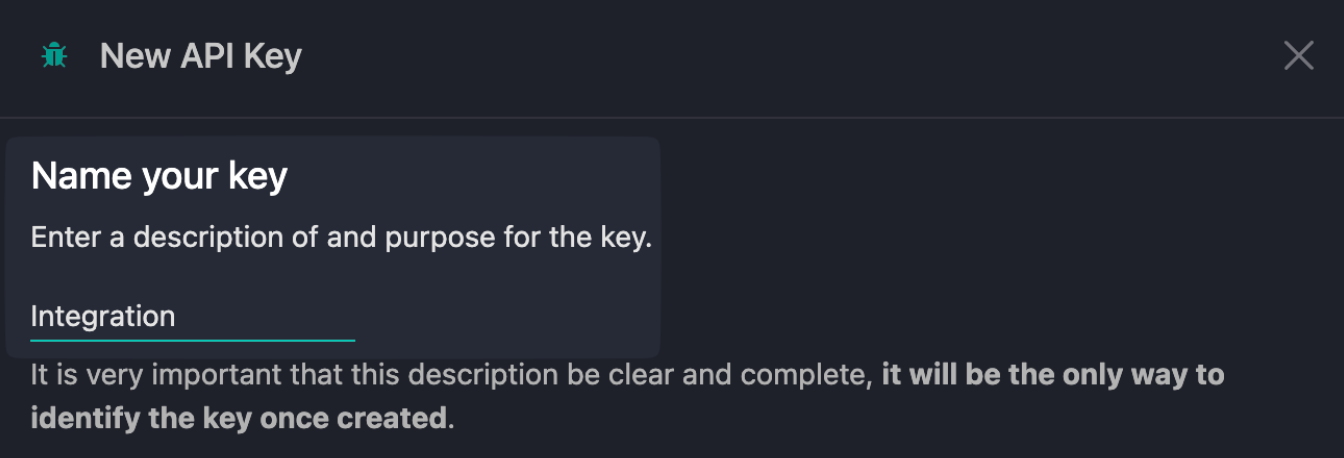This screenshot has height=458, width=1344.
Task: Click the word "Integration" in the field
Action: point(103,317)
